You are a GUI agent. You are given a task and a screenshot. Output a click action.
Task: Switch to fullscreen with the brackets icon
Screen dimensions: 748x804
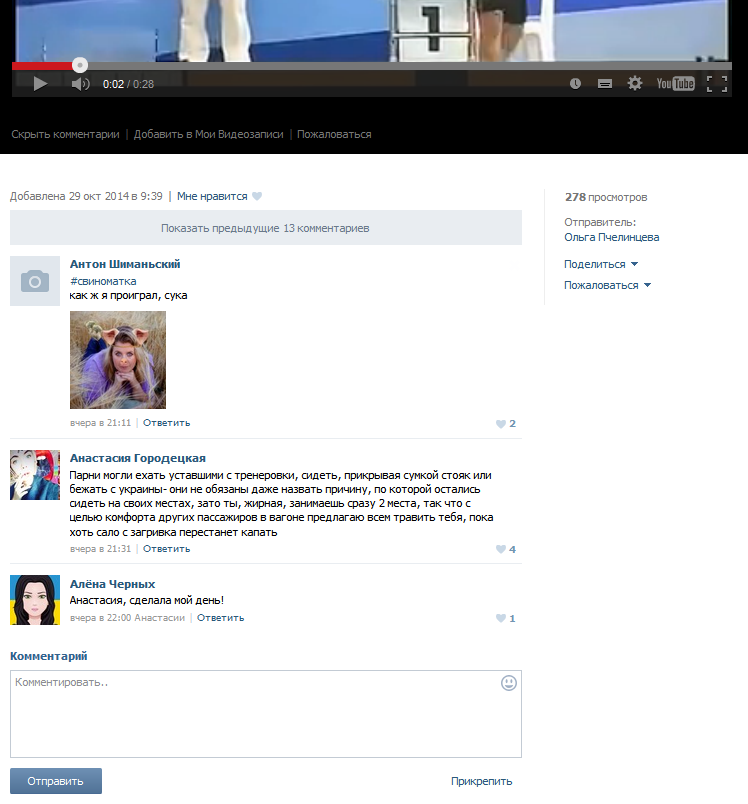717,84
